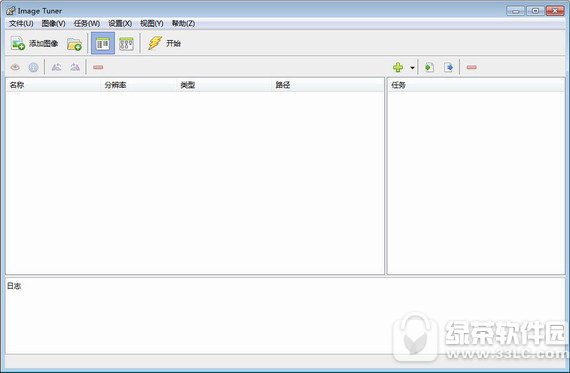Click the import task list icon
The height and width of the screenshot is (373, 570).
(x=429, y=67)
